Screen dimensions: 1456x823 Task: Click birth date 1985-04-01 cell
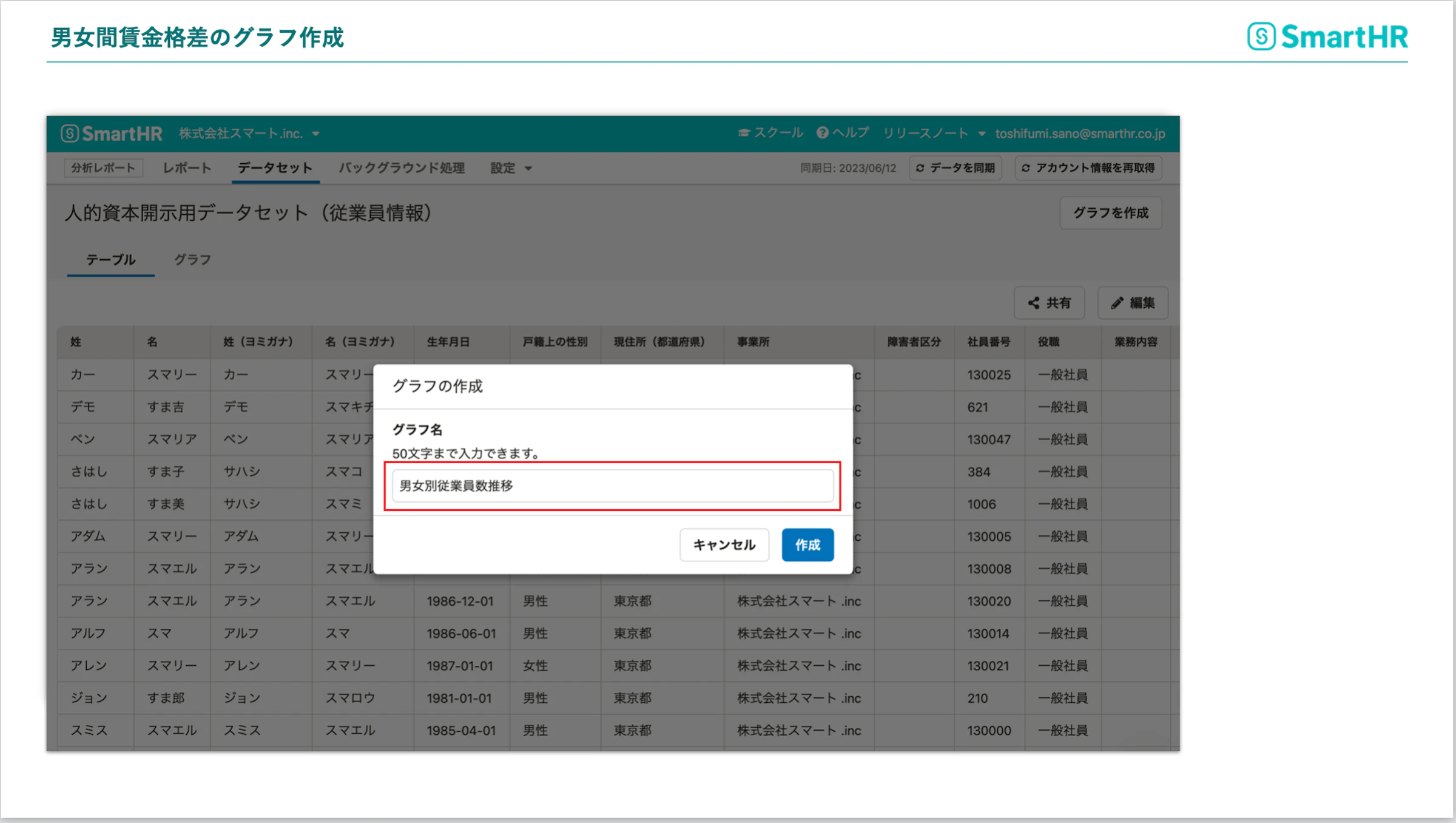(x=461, y=730)
